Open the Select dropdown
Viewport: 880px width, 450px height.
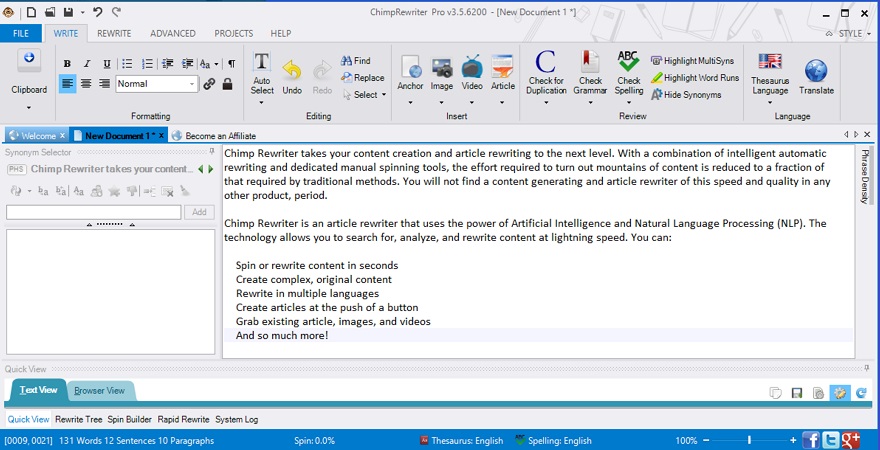pyautogui.click(x=365, y=95)
